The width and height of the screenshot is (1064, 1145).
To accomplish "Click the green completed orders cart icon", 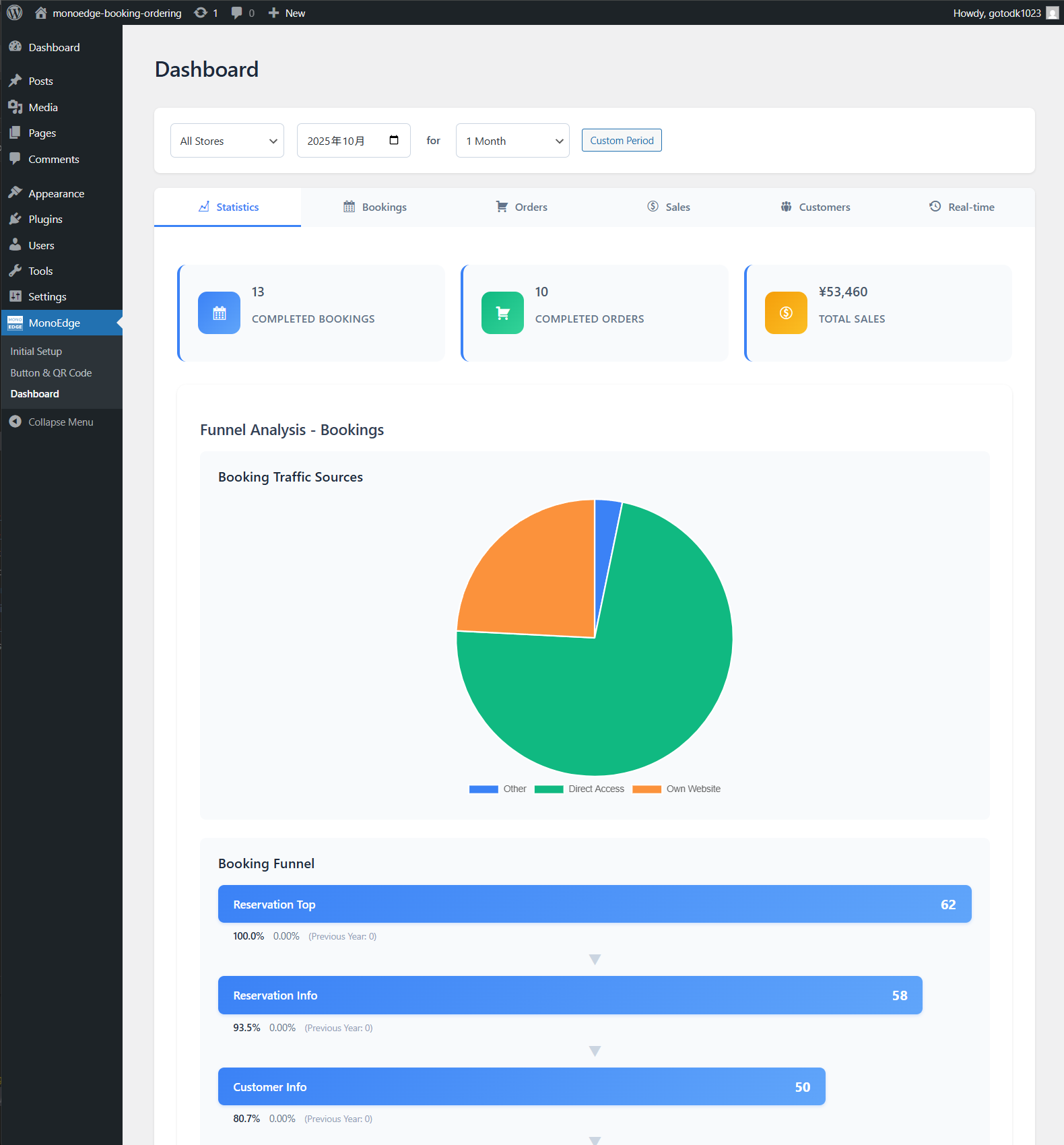I will 502,313.
